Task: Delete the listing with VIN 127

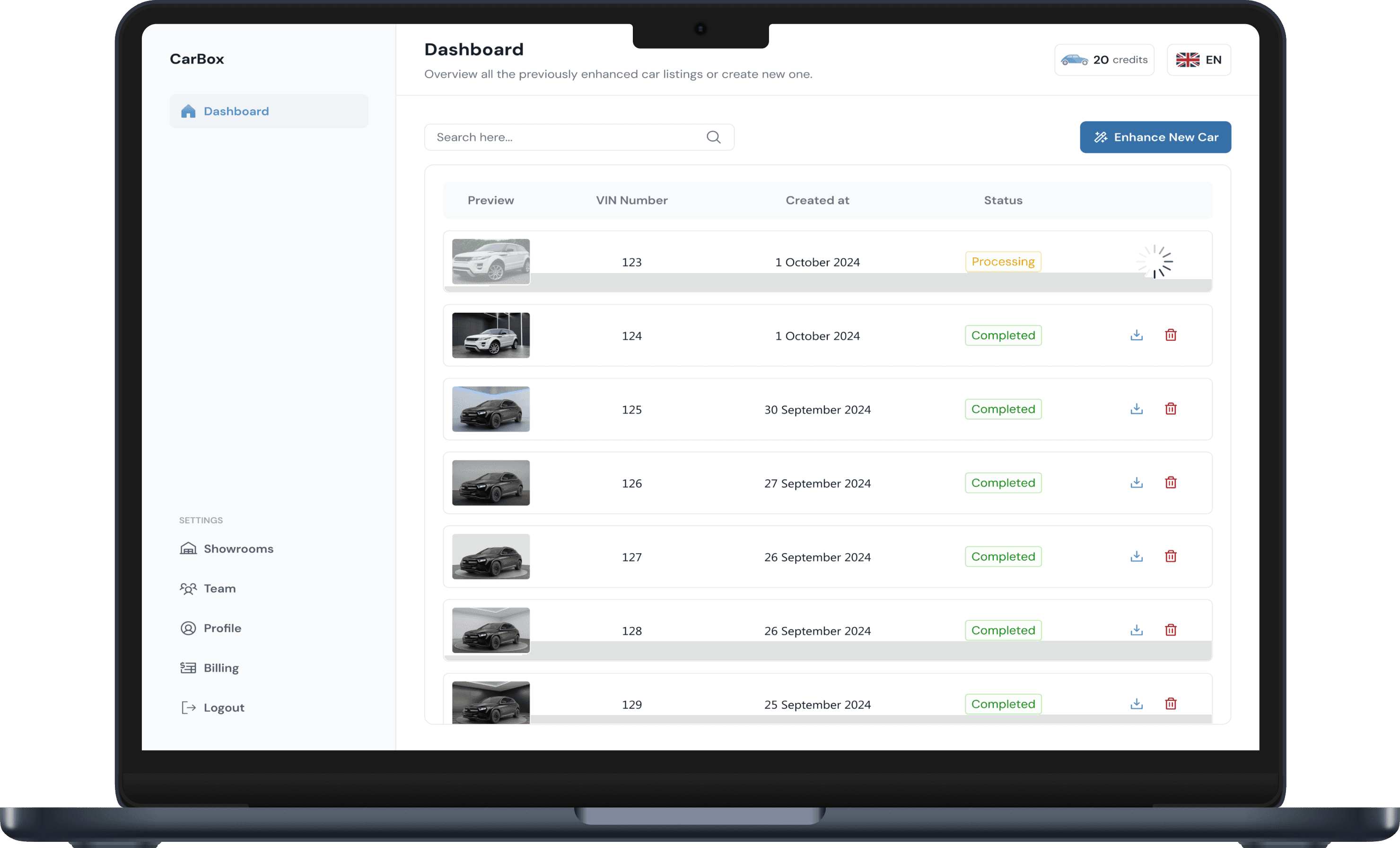Action: pyautogui.click(x=1171, y=556)
